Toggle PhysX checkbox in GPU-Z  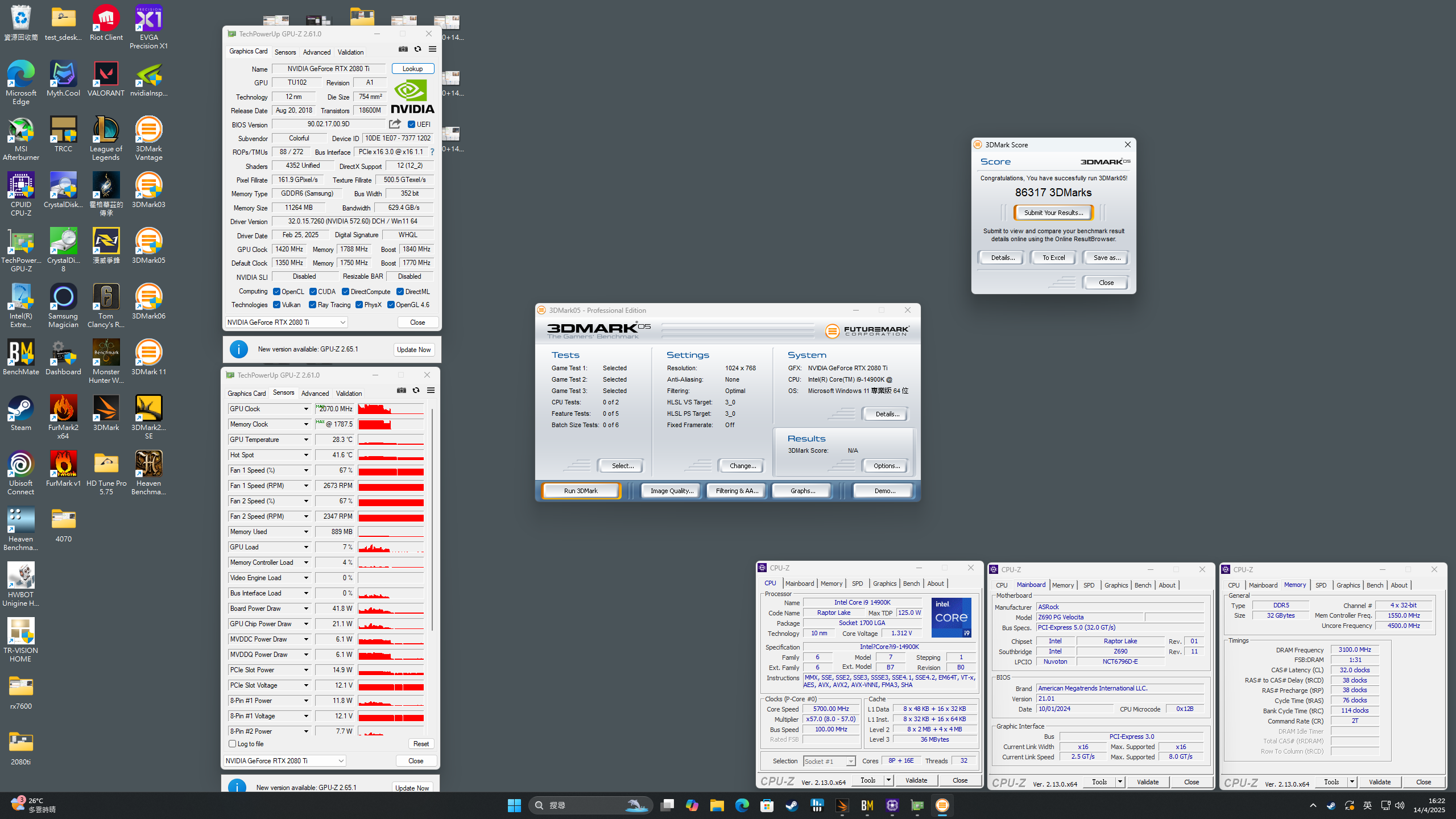coord(359,305)
